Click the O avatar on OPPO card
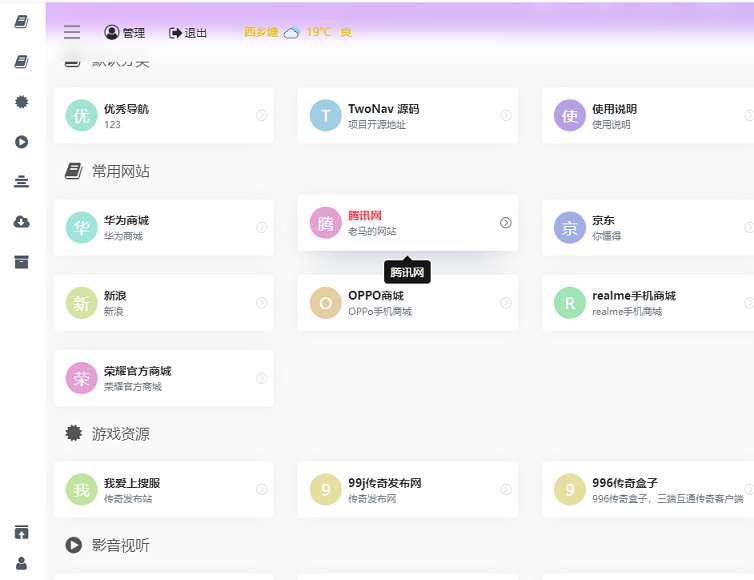 pos(326,303)
